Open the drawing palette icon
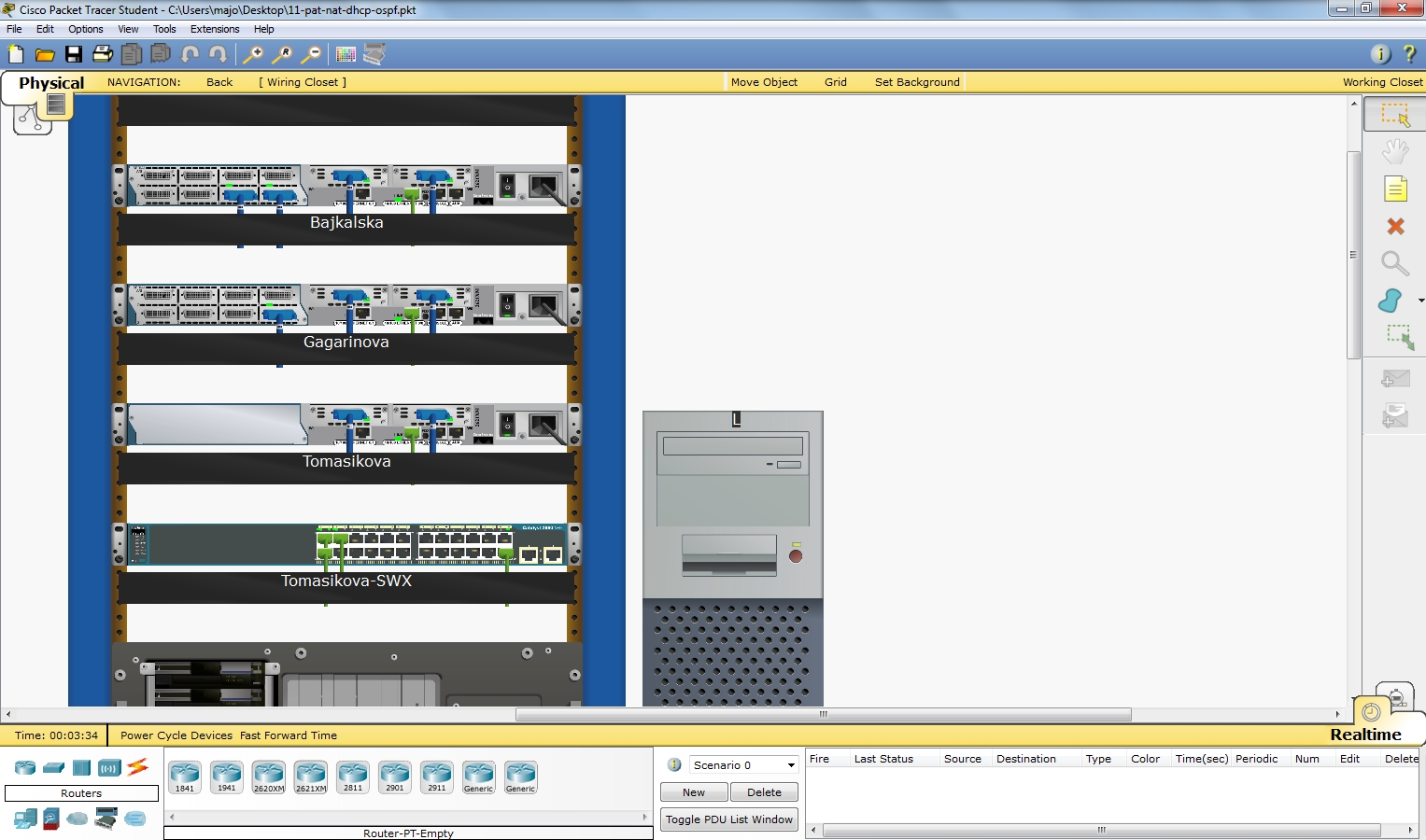Viewport: 1426px width, 840px height. (346, 54)
